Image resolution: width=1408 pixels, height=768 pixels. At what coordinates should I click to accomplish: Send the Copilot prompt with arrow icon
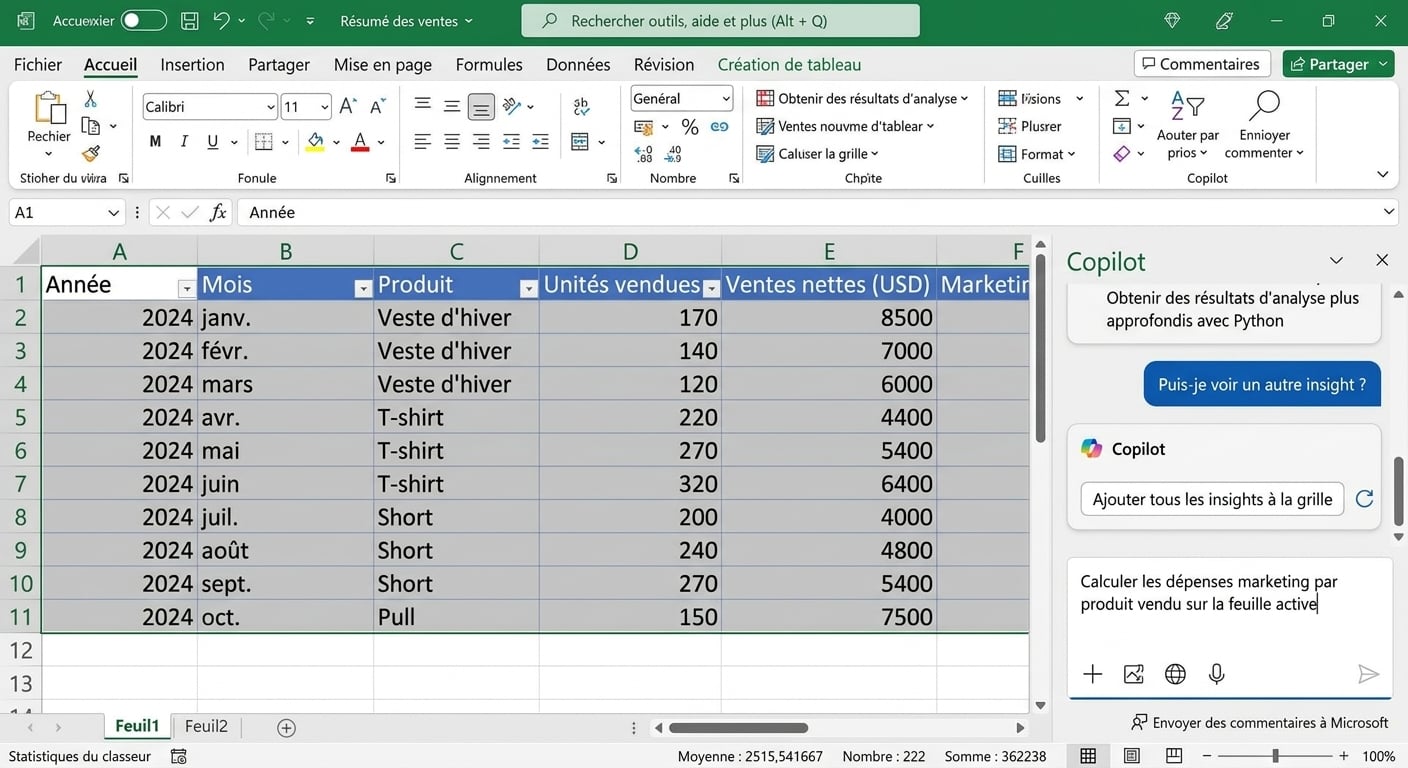(x=1368, y=674)
